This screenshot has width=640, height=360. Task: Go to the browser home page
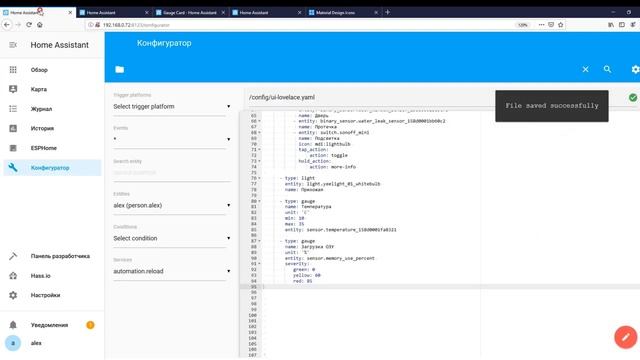coord(40,25)
